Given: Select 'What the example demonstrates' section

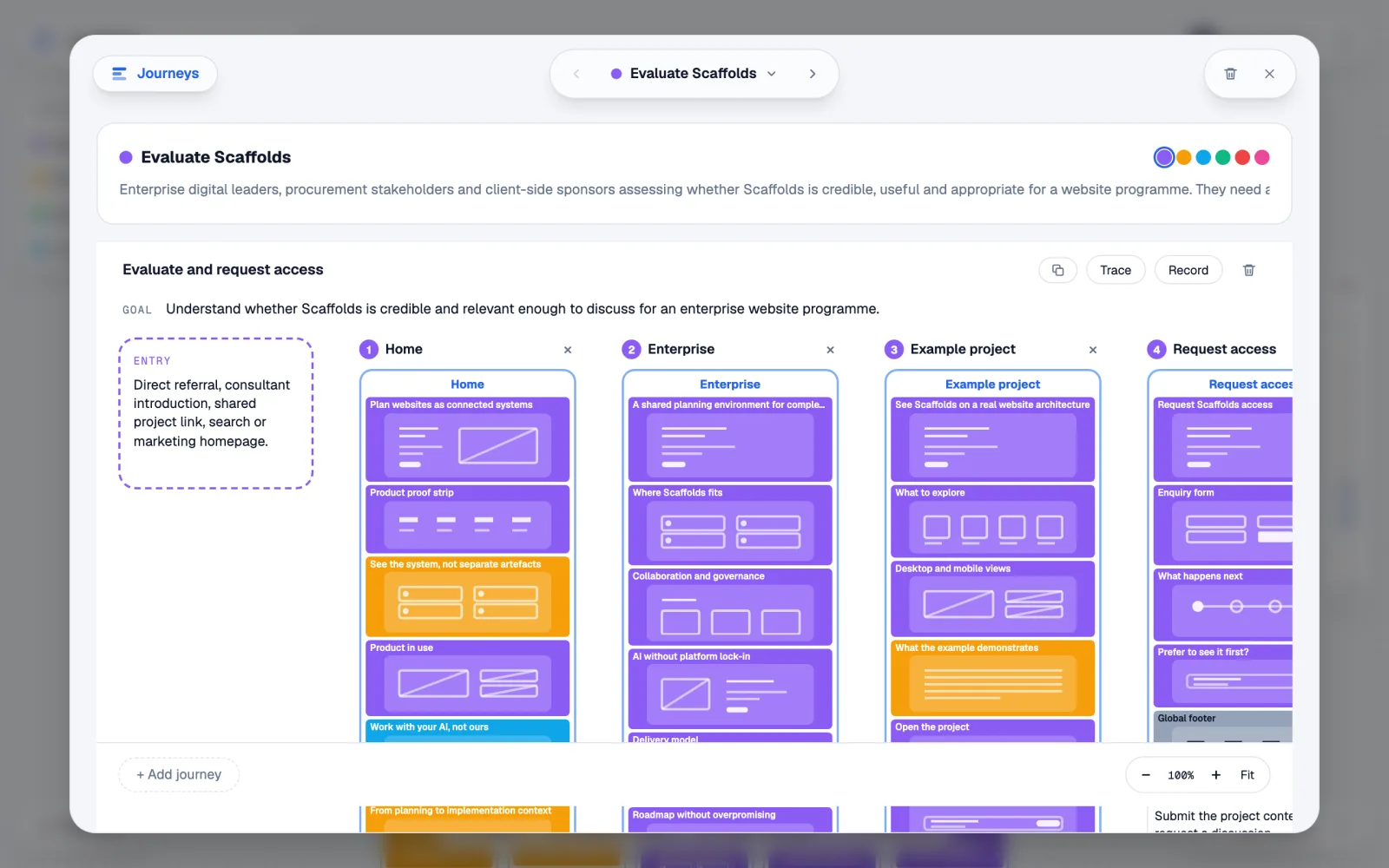Looking at the screenshot, I should pos(992,678).
